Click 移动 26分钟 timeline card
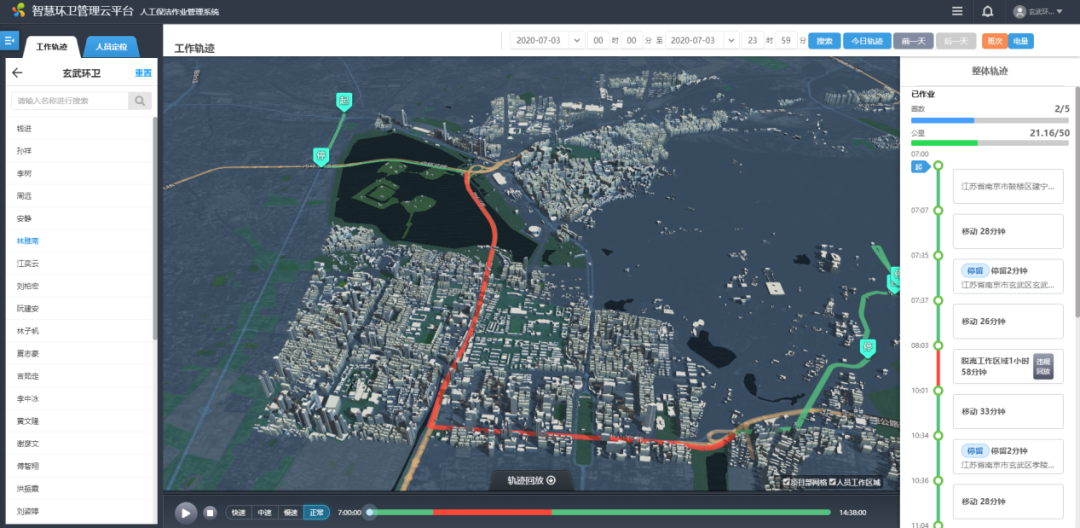This screenshot has width=1080, height=528. pyautogui.click(x=1008, y=321)
